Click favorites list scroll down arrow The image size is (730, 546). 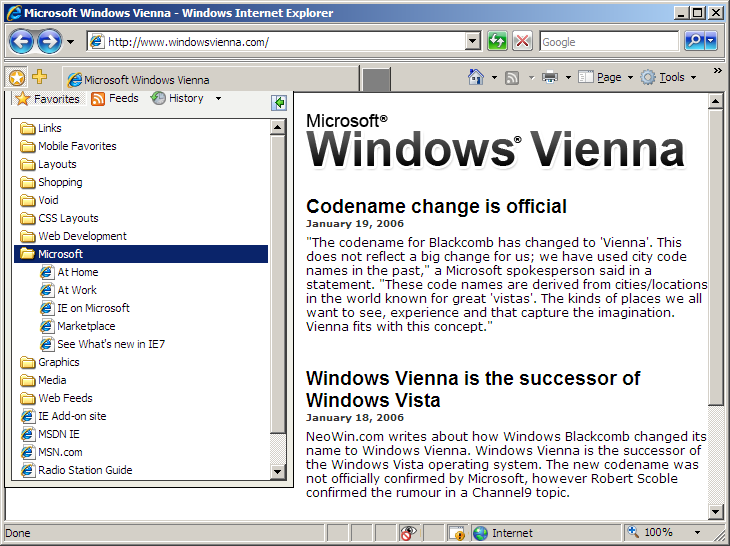pos(277,472)
